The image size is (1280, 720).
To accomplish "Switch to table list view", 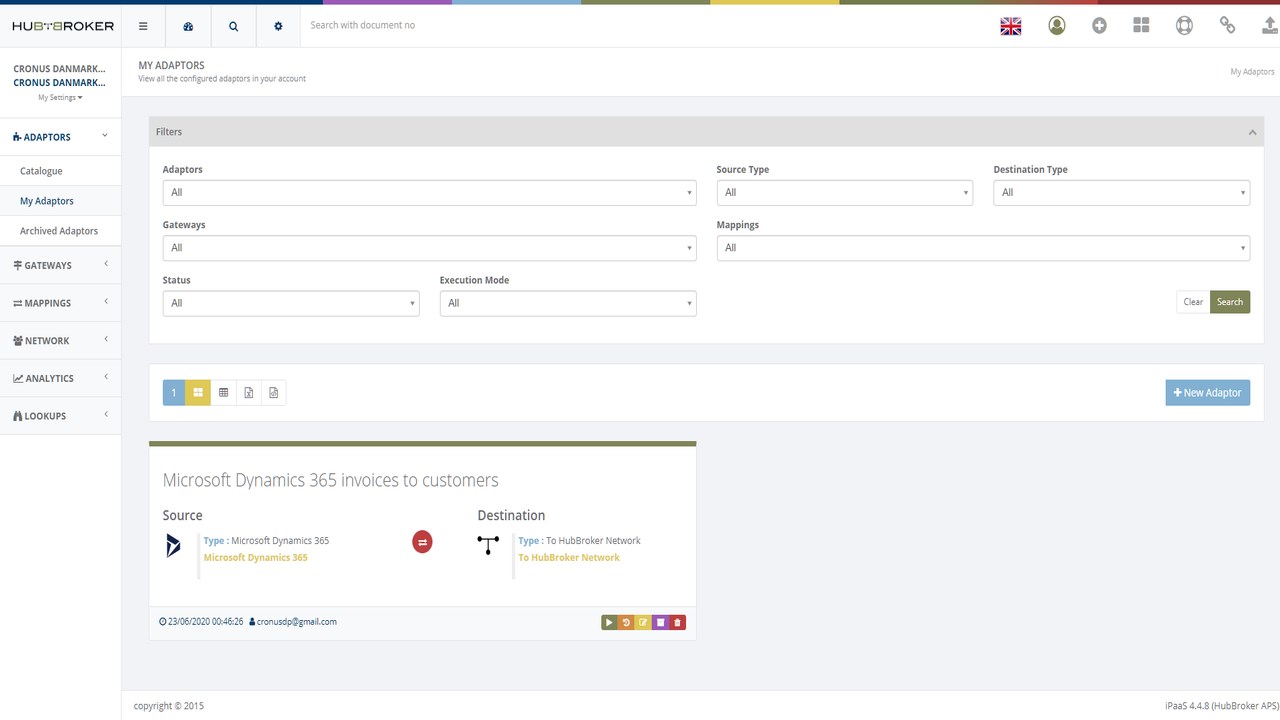I will click(x=223, y=393).
